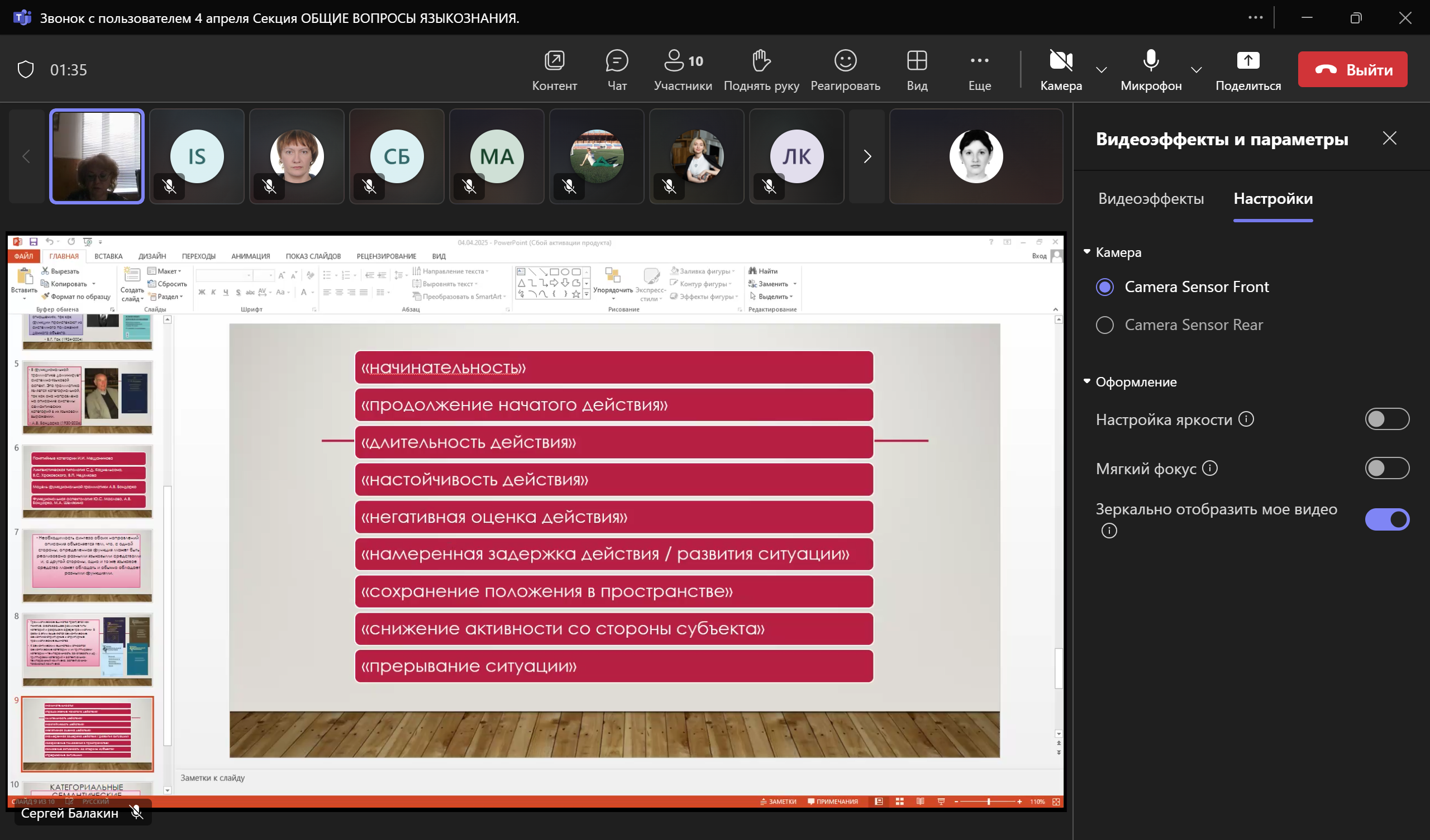1430x840 pixels.
Task: Enable the Настройка яркости toggle
Action: [x=1386, y=419]
